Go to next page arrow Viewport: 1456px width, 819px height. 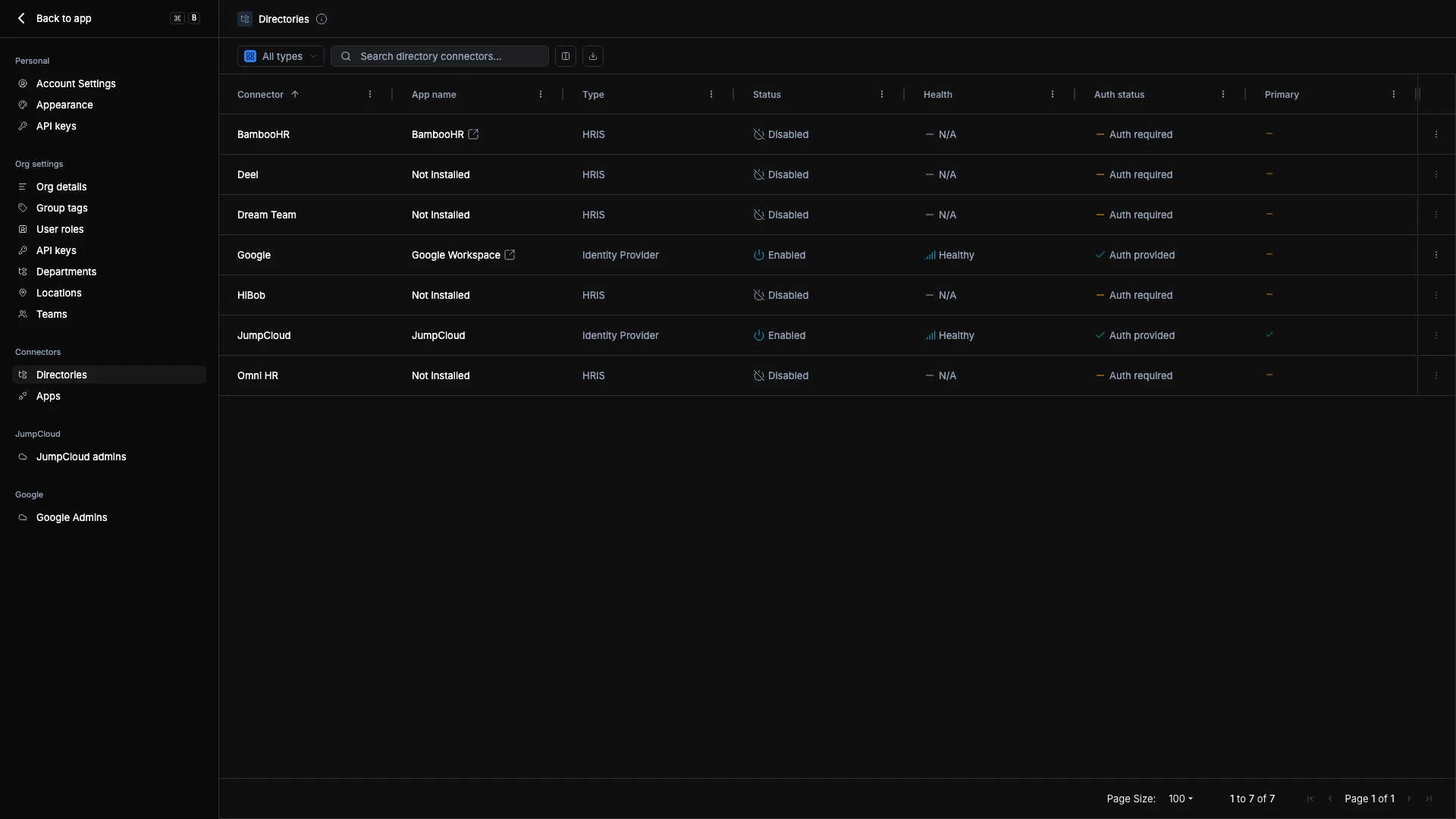[x=1409, y=799]
